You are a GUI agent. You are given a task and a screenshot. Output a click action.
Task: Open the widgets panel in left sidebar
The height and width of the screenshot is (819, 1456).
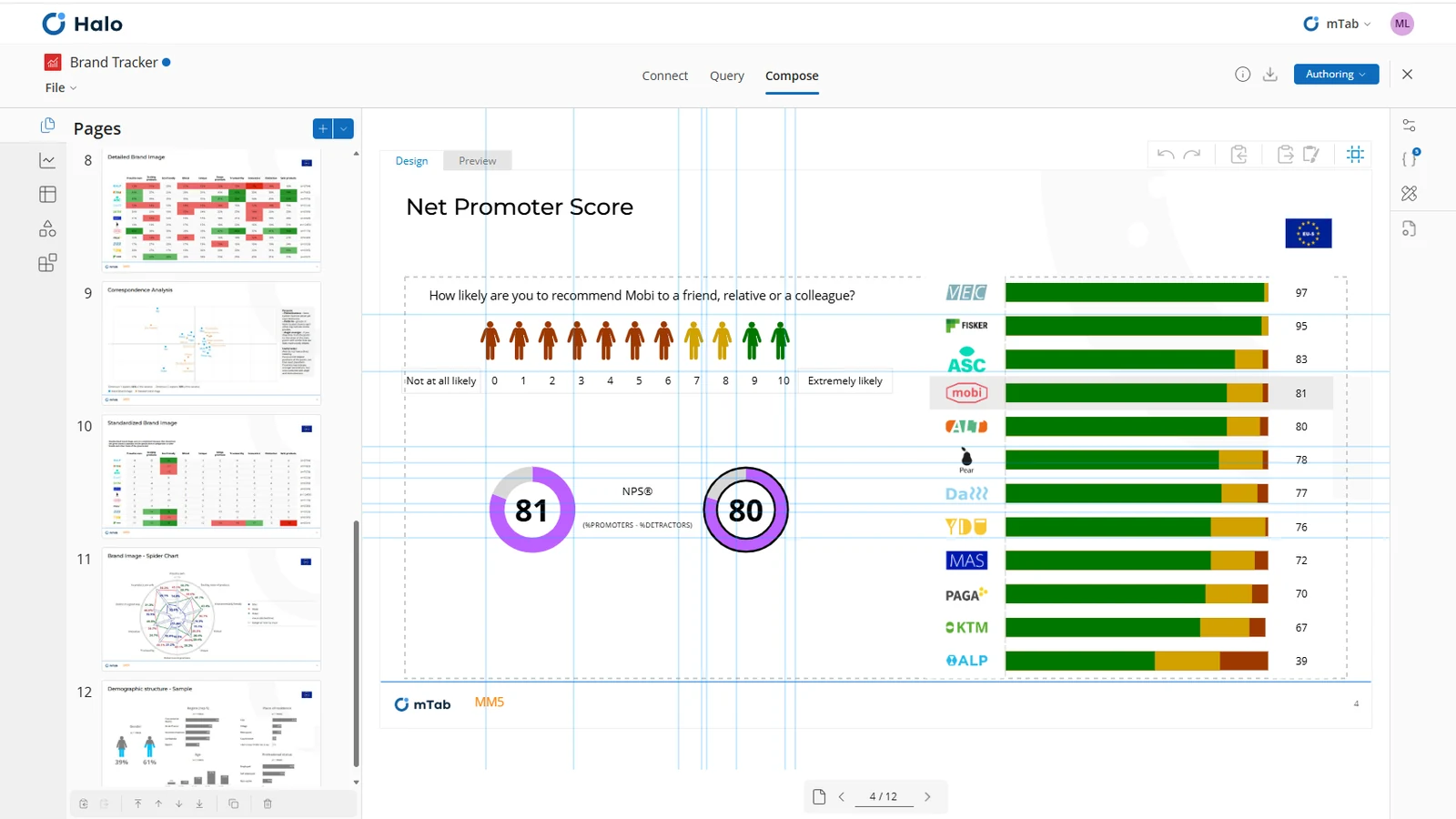click(48, 263)
